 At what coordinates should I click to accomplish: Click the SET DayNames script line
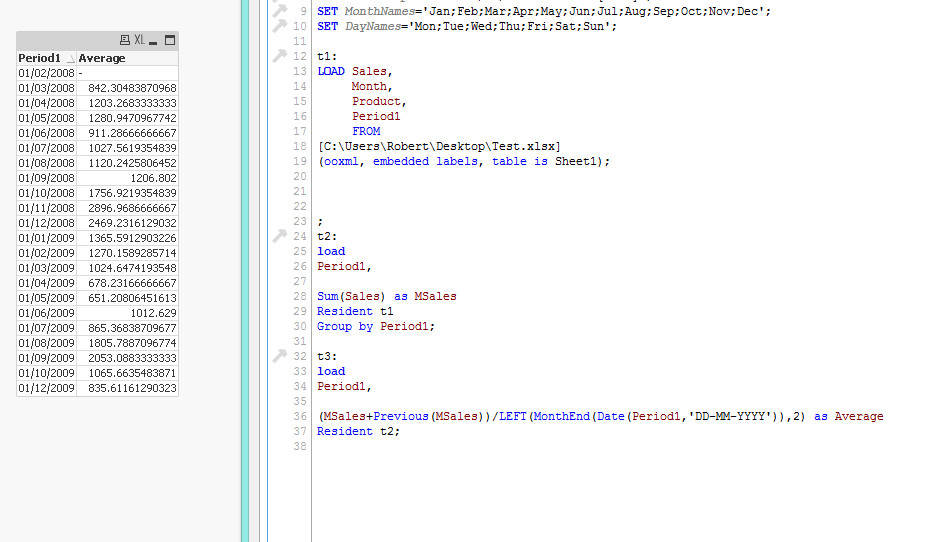tap(467, 26)
